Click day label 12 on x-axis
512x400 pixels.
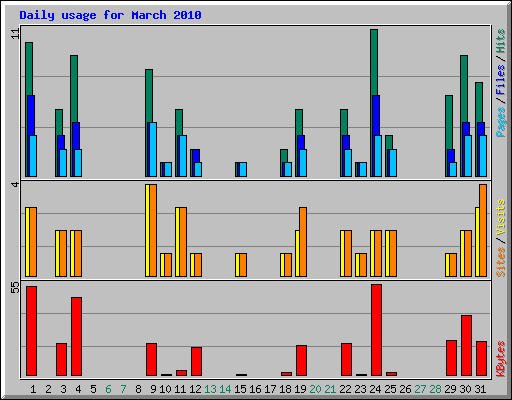(x=195, y=389)
